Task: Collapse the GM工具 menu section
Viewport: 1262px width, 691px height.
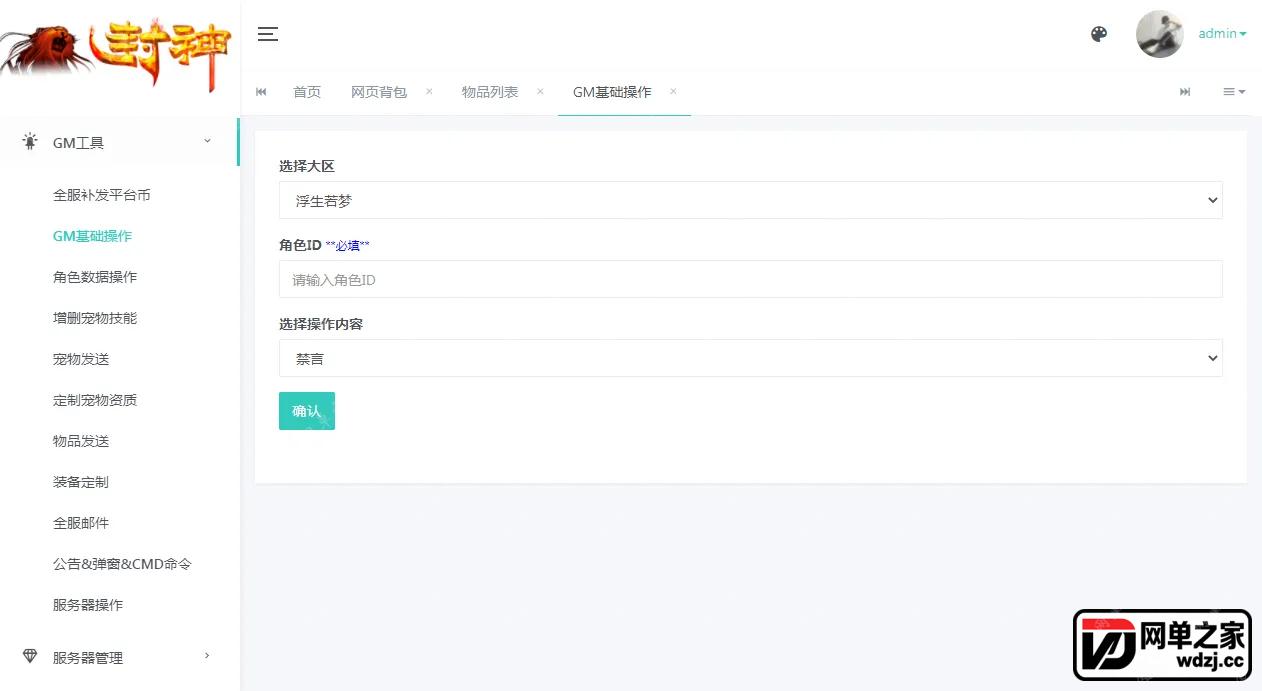Action: point(119,142)
